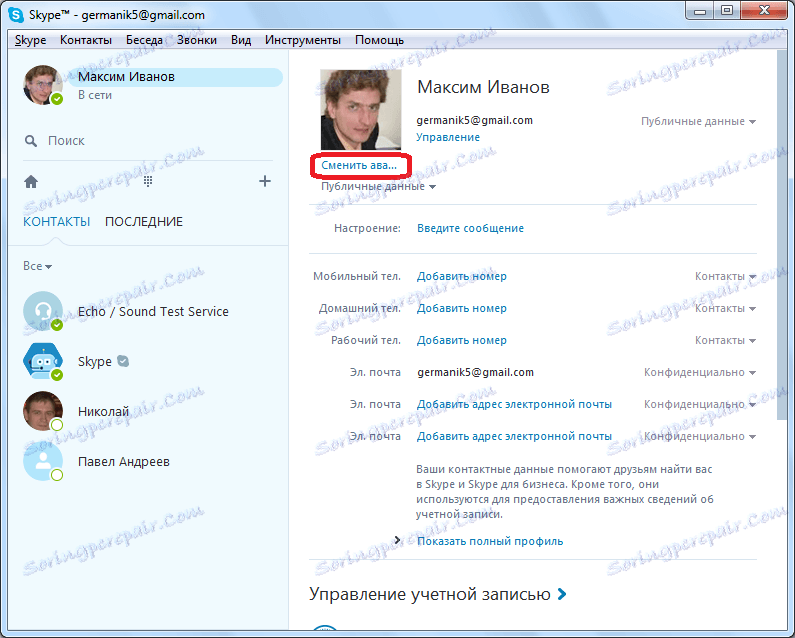This screenshot has width=795, height=638.
Task: Select Echo / Sound Test Service contact
Action: [148, 311]
